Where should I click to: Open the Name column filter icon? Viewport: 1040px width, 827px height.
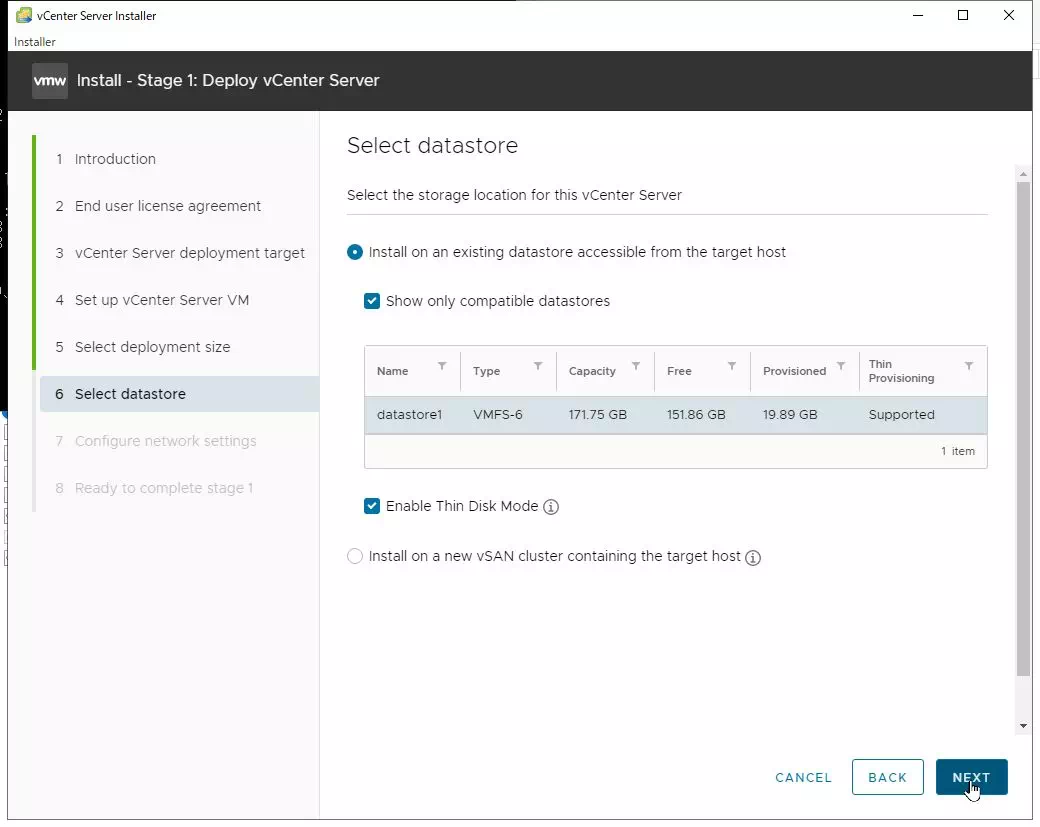[442, 366]
